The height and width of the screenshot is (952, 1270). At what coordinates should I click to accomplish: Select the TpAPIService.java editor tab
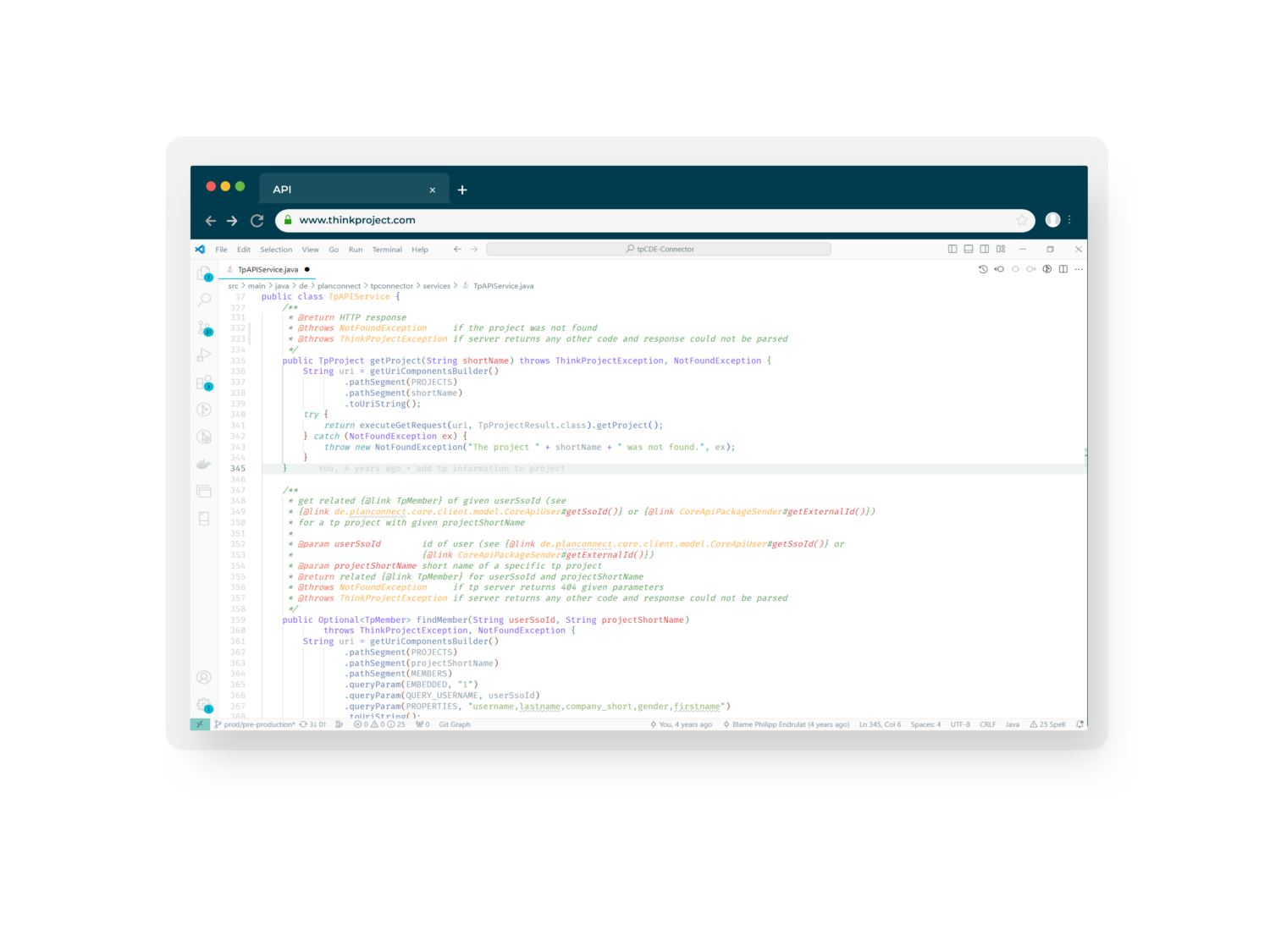click(x=268, y=270)
